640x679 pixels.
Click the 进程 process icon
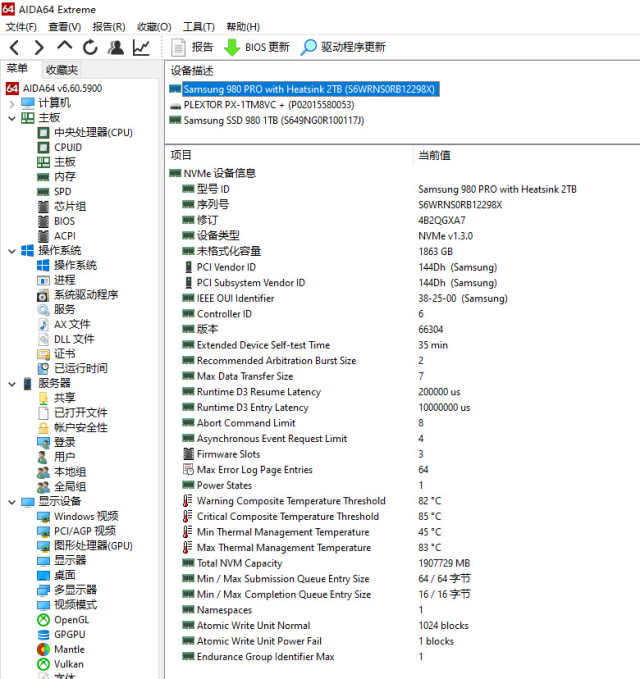coord(43,281)
